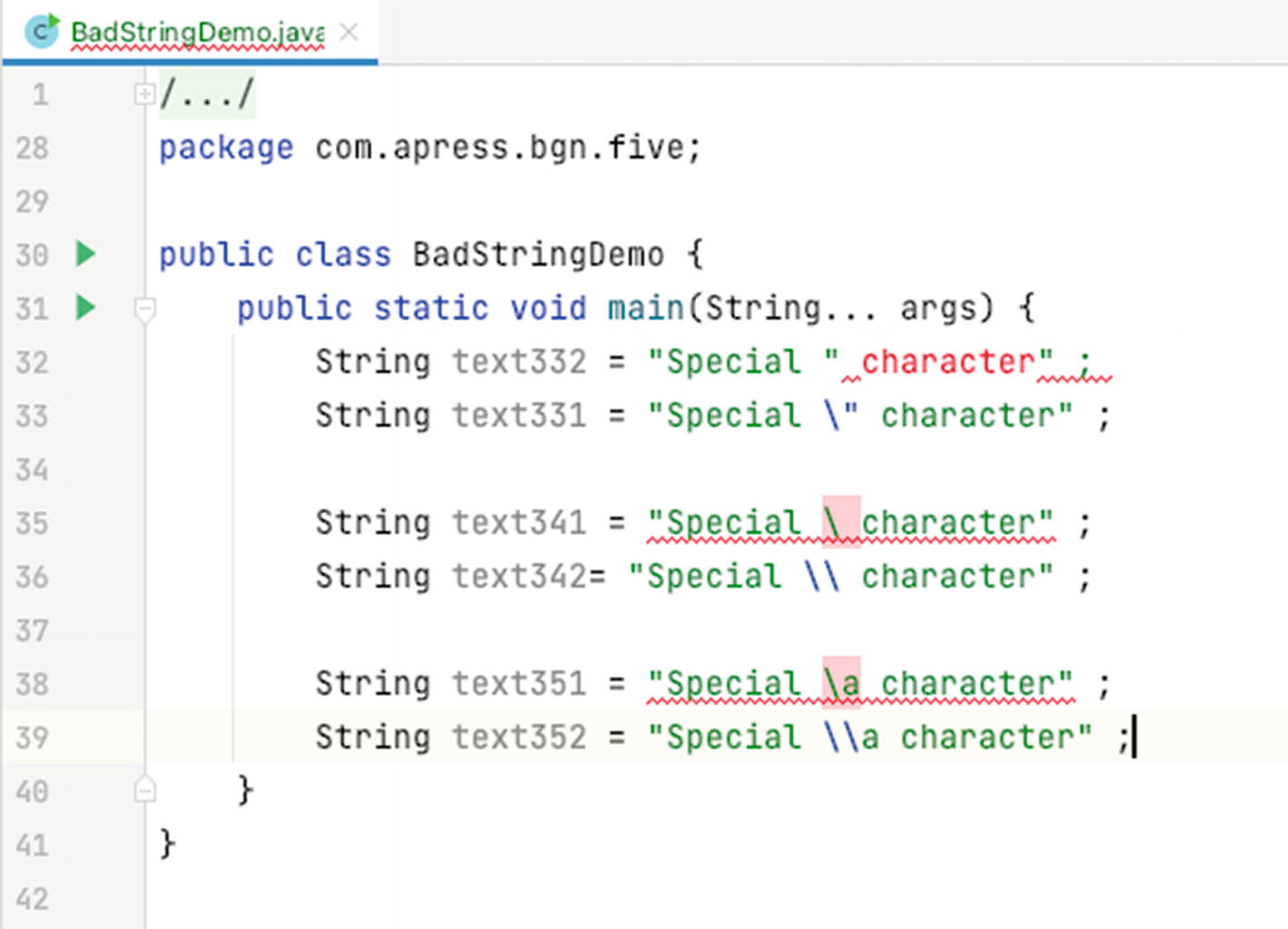
Task: Click the text341 variable
Action: [x=520, y=523]
